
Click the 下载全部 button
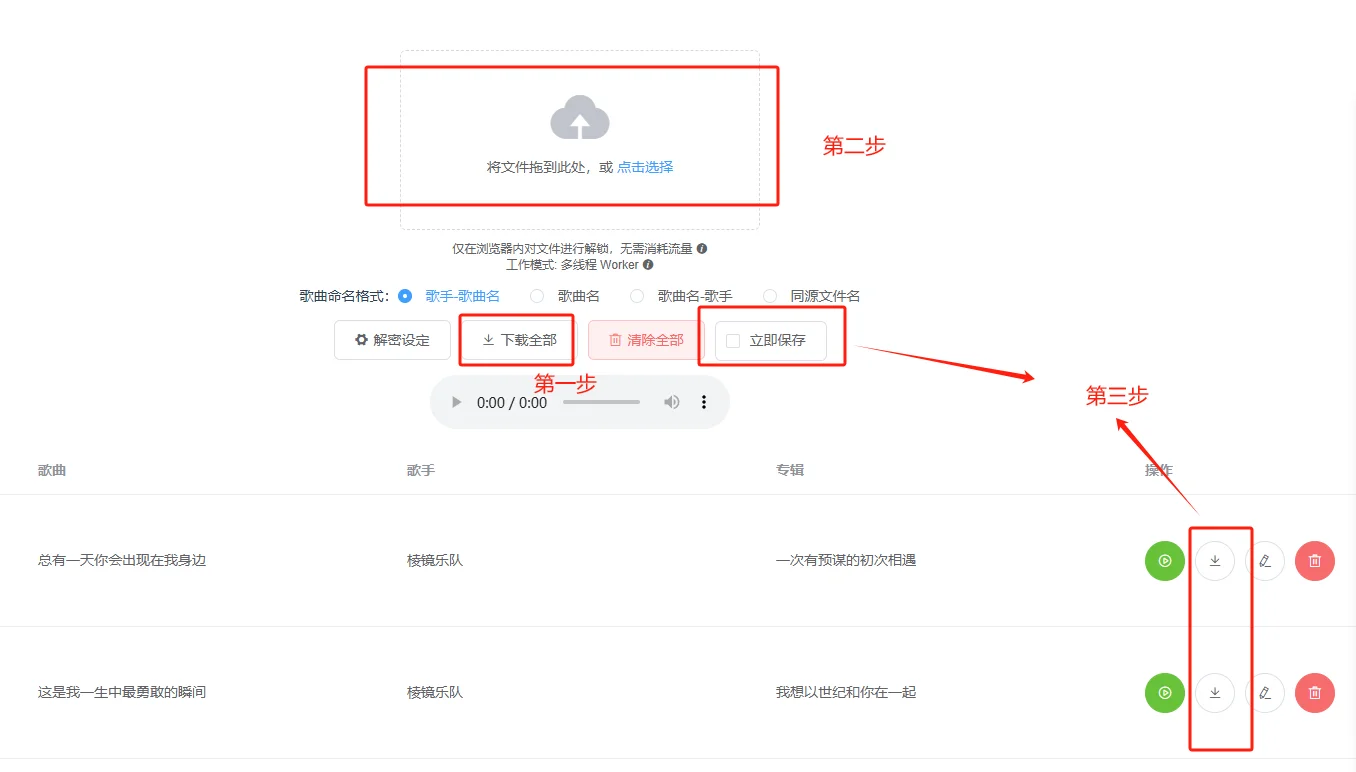519,340
